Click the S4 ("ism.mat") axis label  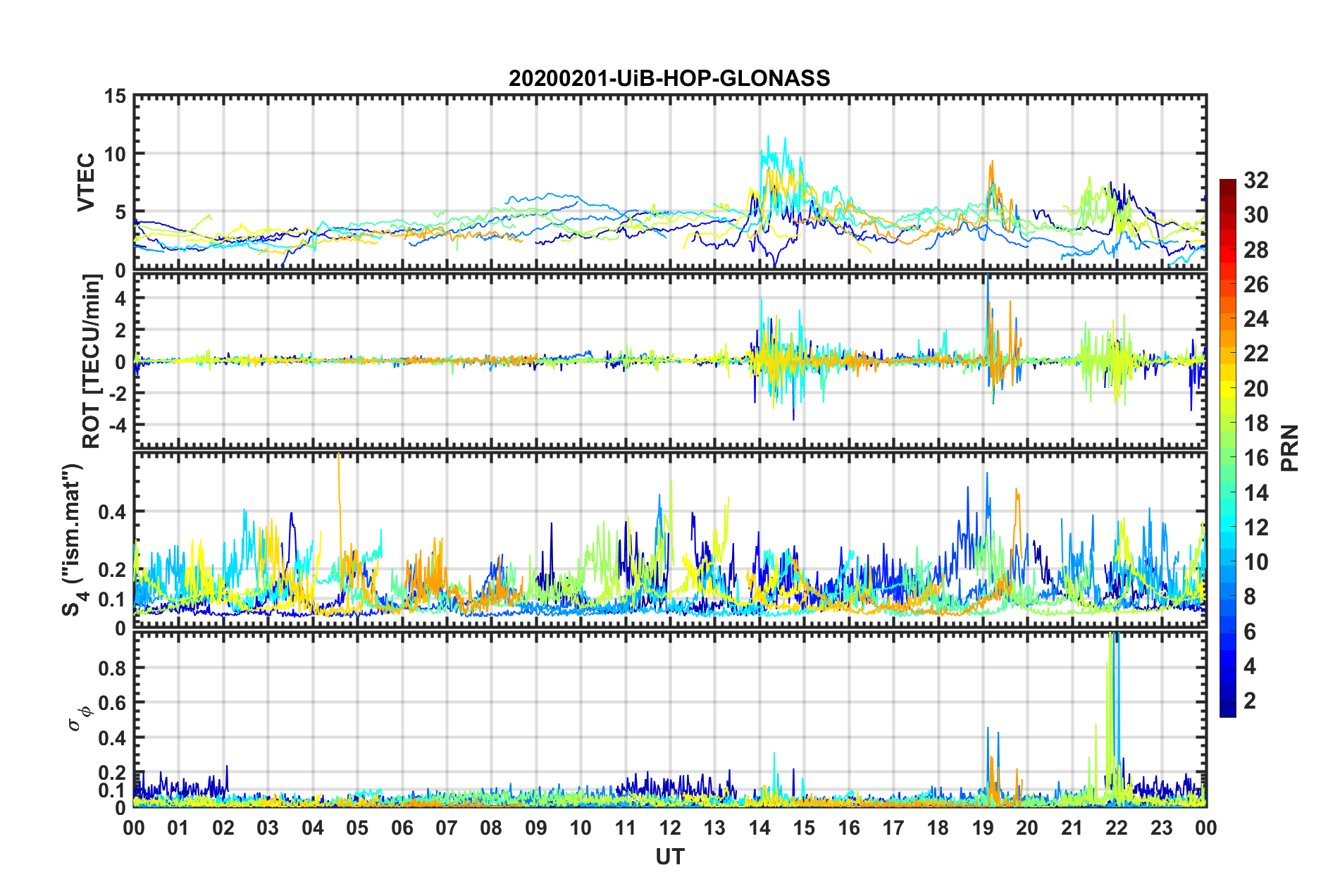[x=73, y=540]
